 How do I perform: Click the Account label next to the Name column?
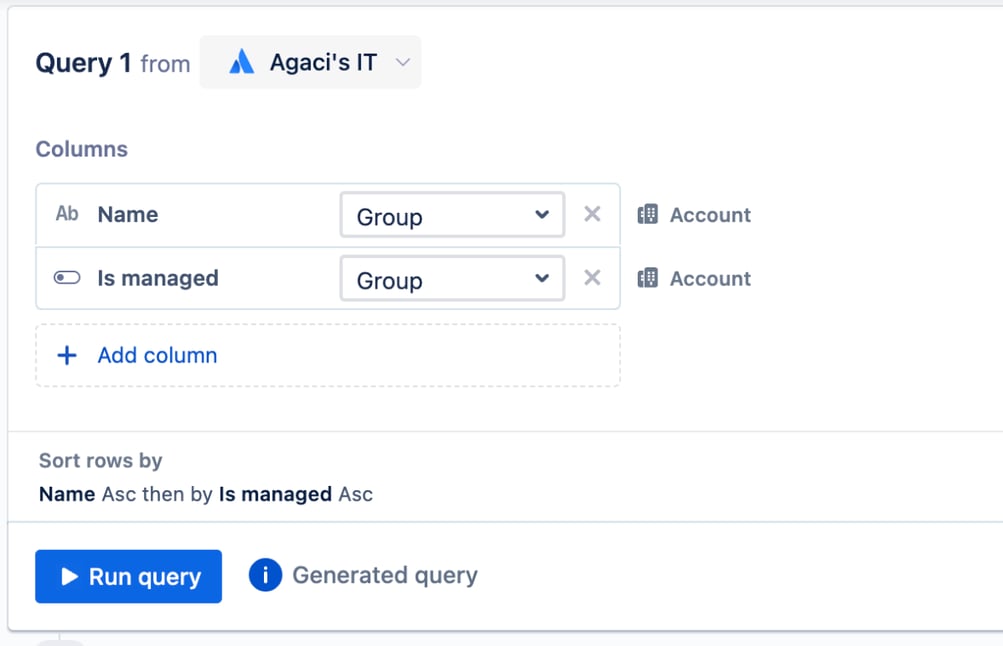710,215
